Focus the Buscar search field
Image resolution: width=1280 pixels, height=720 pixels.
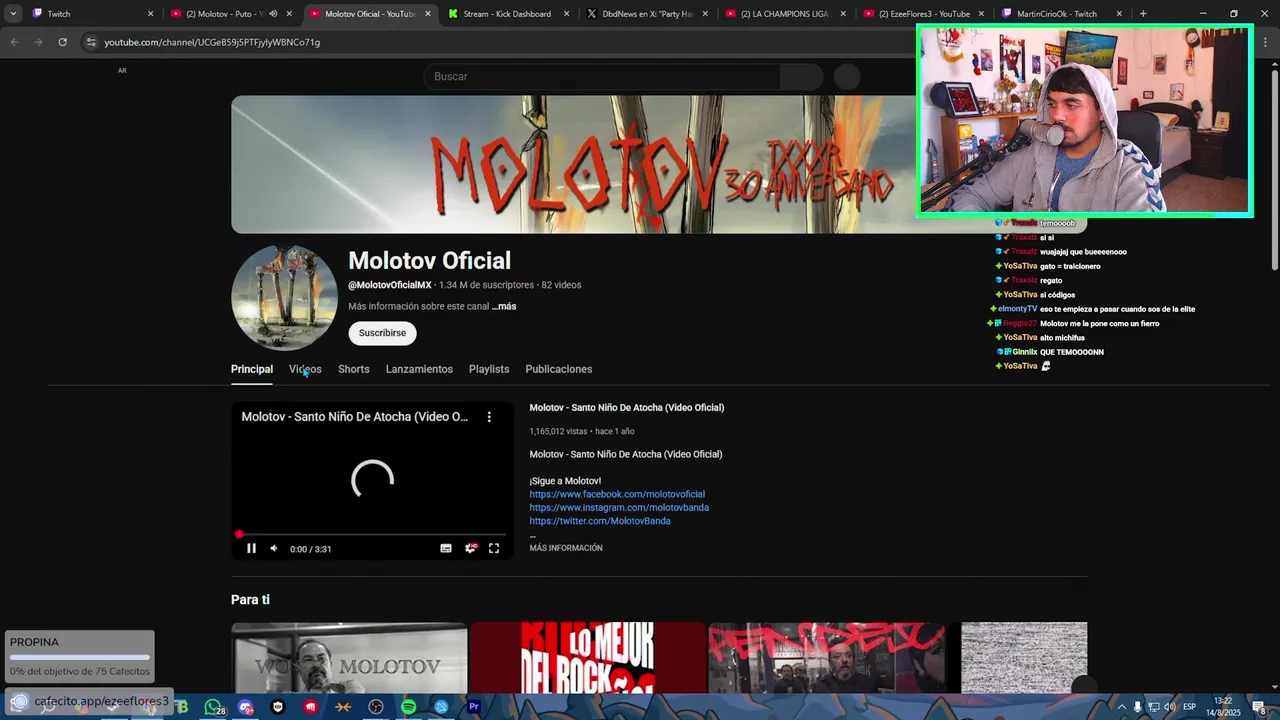[602, 77]
